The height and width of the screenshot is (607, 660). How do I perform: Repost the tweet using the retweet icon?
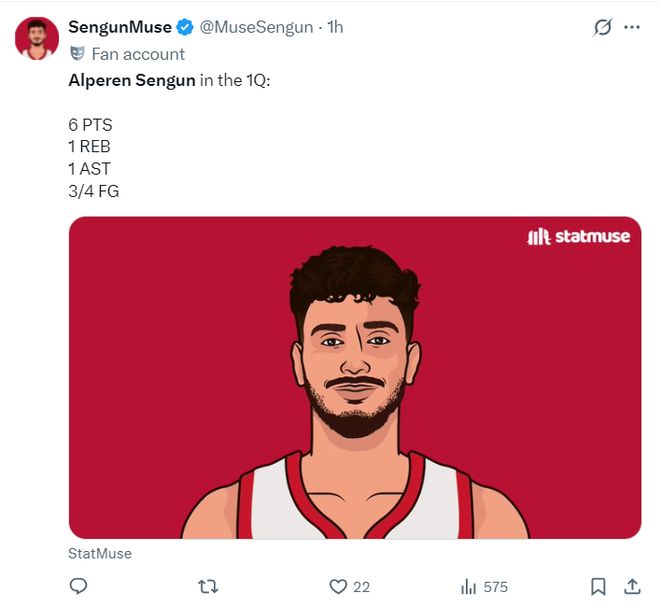click(208, 586)
